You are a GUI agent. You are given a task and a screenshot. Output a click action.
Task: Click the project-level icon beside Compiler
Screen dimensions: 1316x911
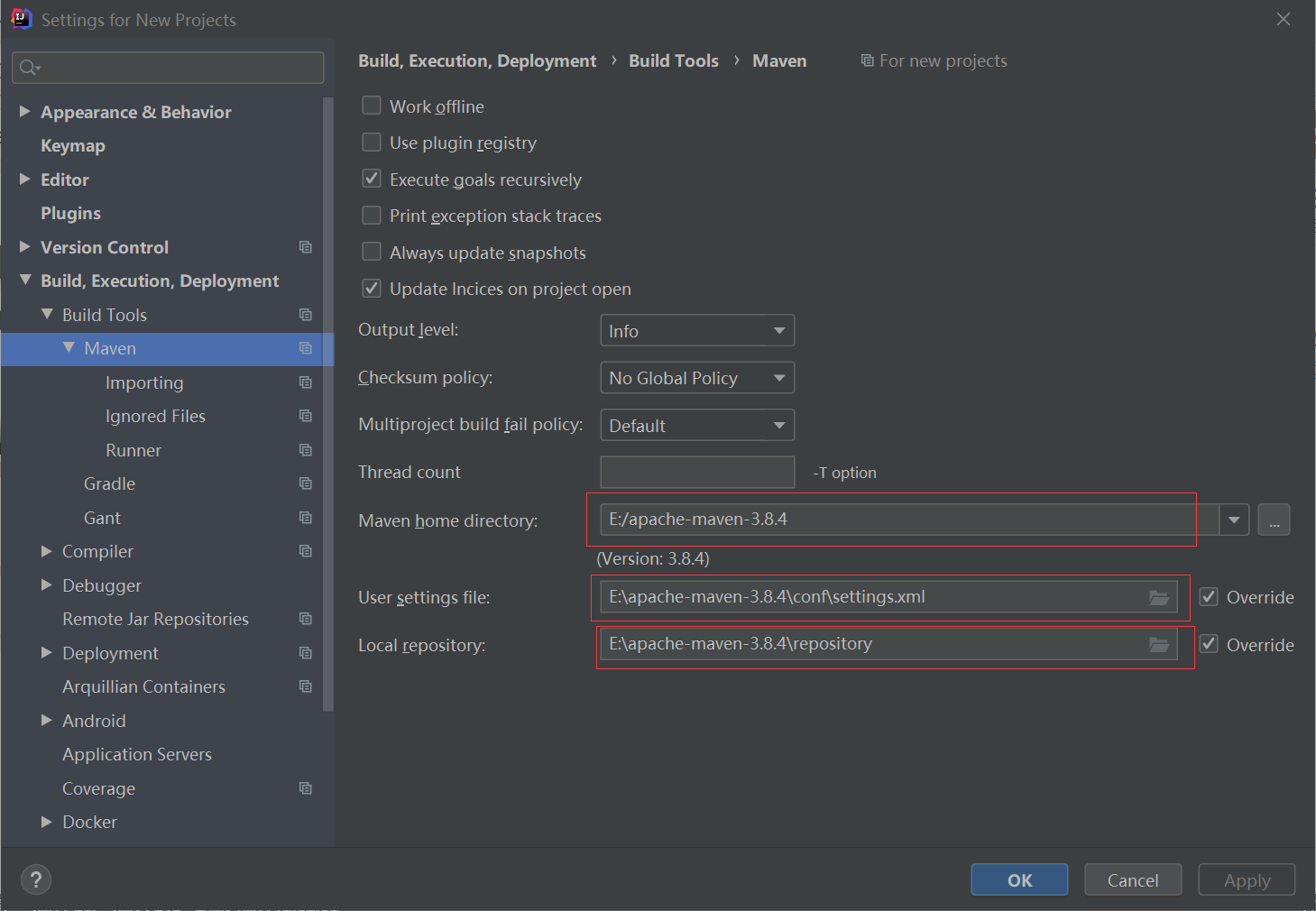click(306, 551)
